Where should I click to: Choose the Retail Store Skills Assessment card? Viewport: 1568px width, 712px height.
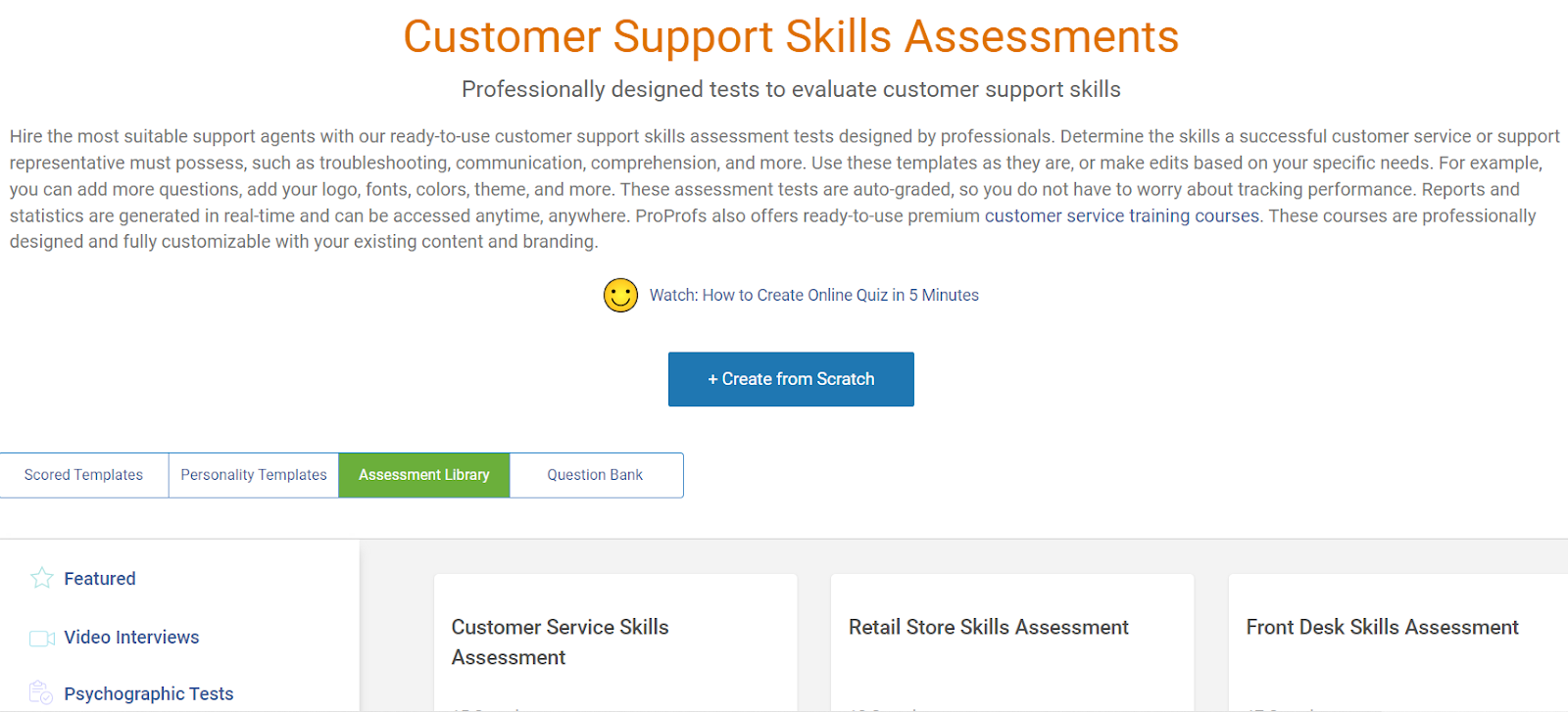coord(989,627)
